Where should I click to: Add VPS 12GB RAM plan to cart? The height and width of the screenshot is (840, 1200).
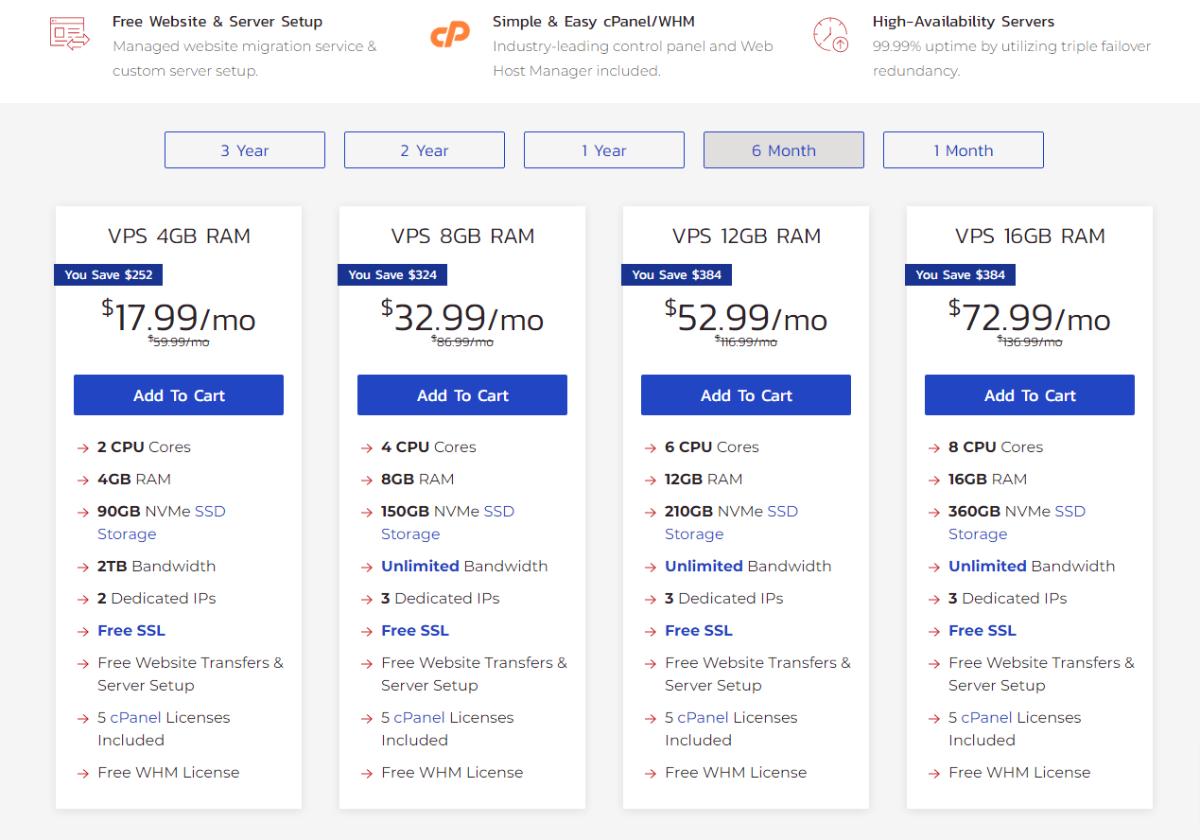746,395
